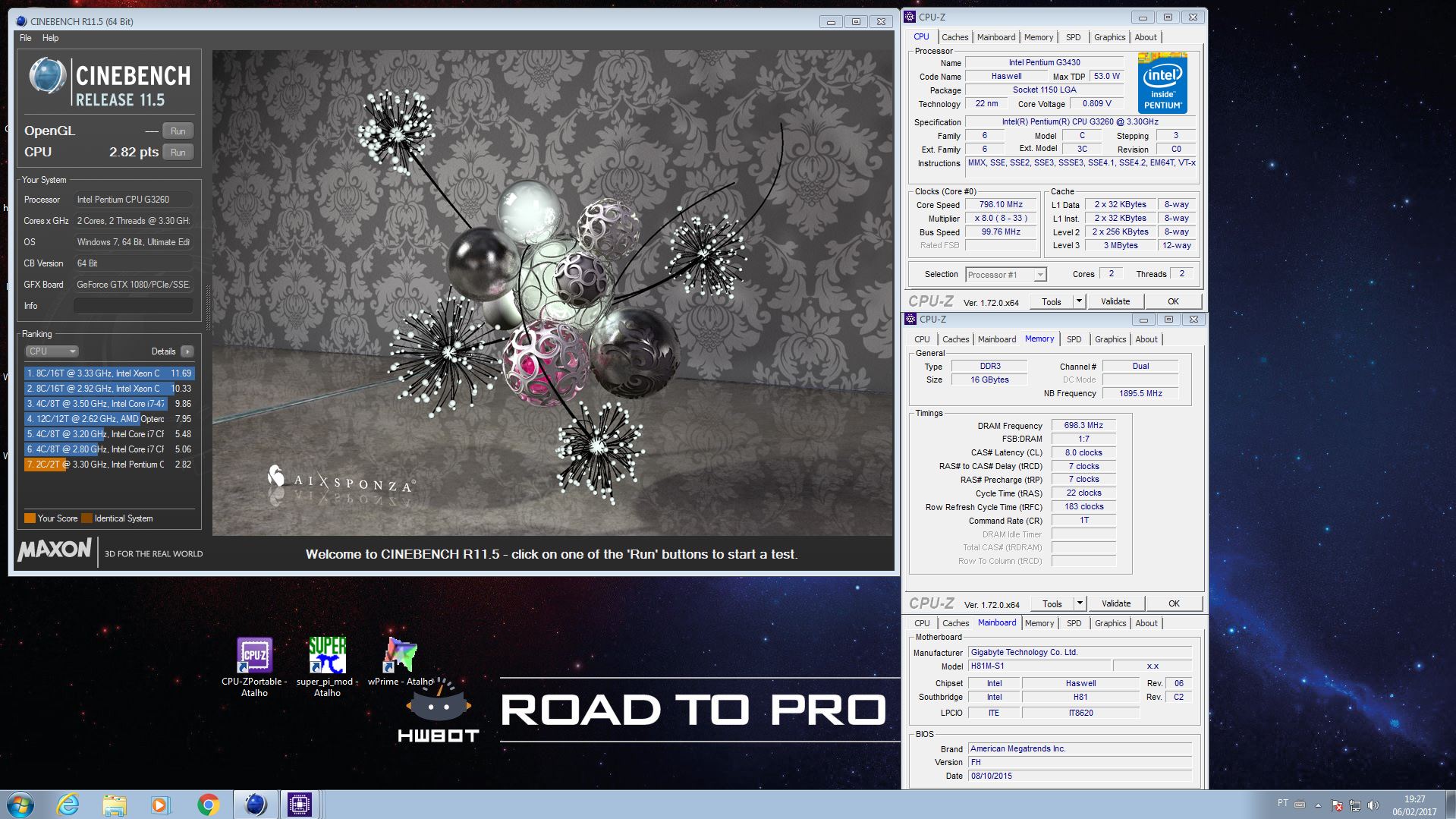This screenshot has height=819, width=1456.
Task: Click the 2.82 pts CPU score
Action: tap(134, 152)
